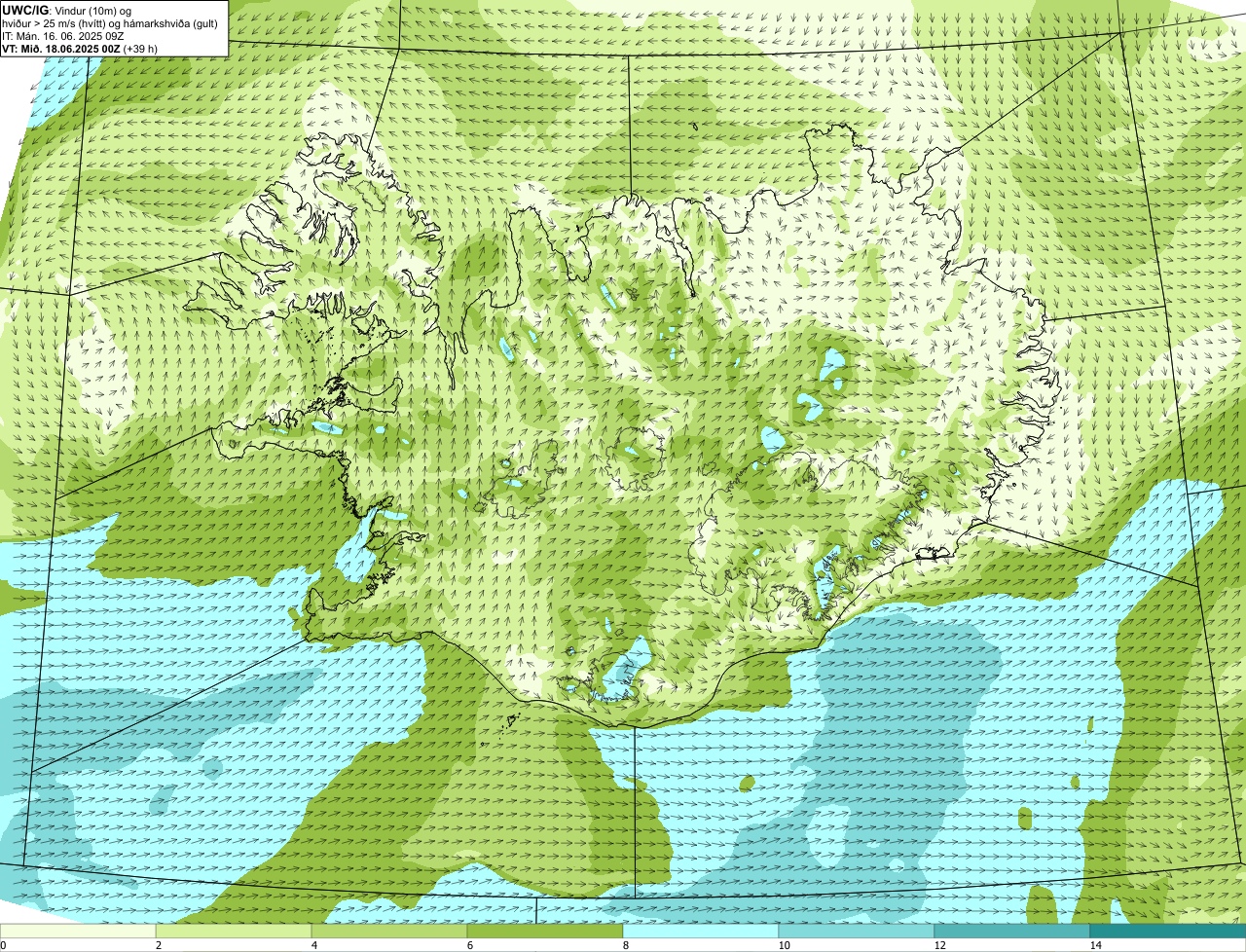Click the pale cyan 8–10 legend swatch
1246x952 pixels.
pos(701,931)
